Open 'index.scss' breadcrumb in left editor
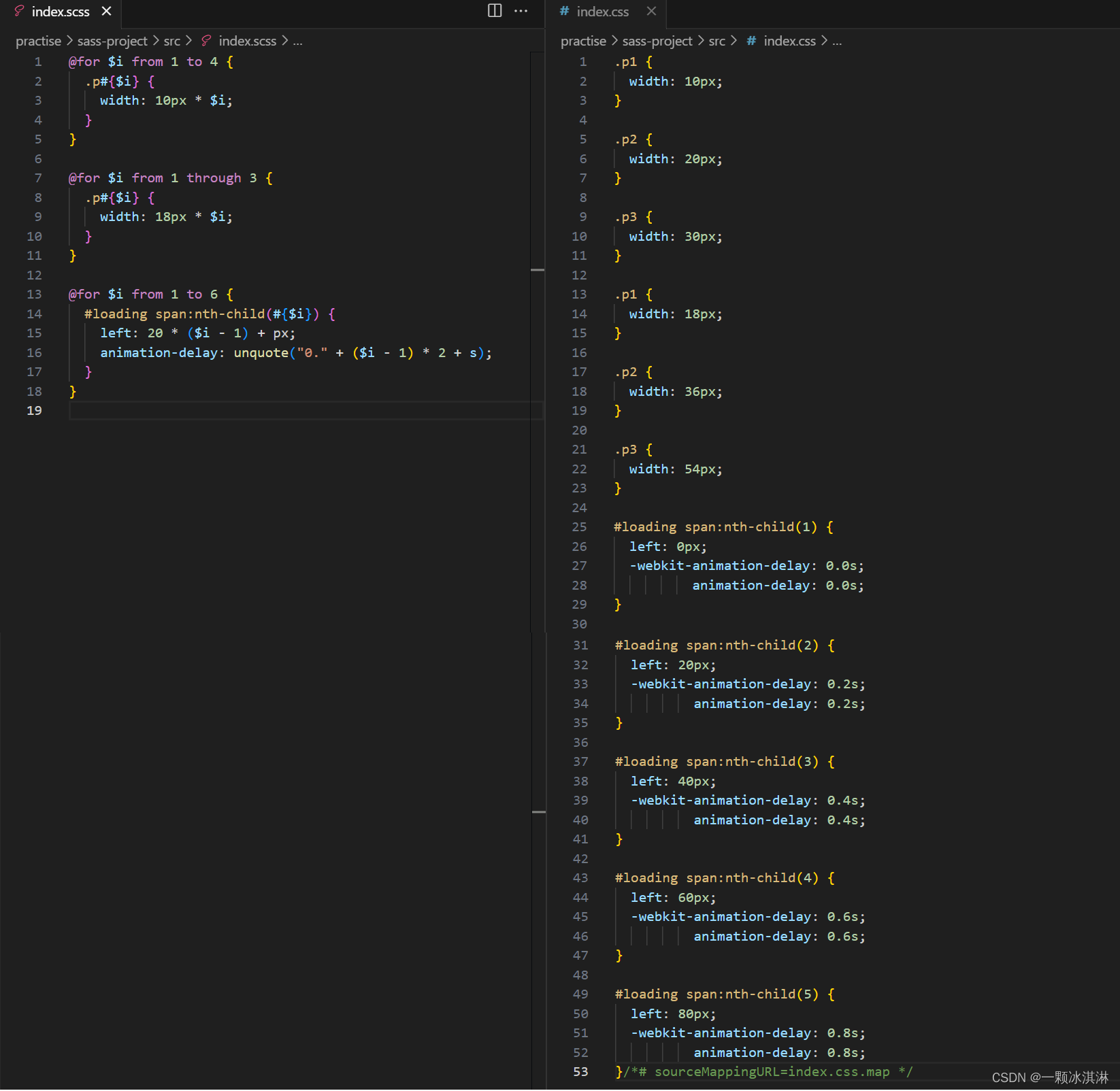1120x1091 pixels. pyautogui.click(x=247, y=41)
